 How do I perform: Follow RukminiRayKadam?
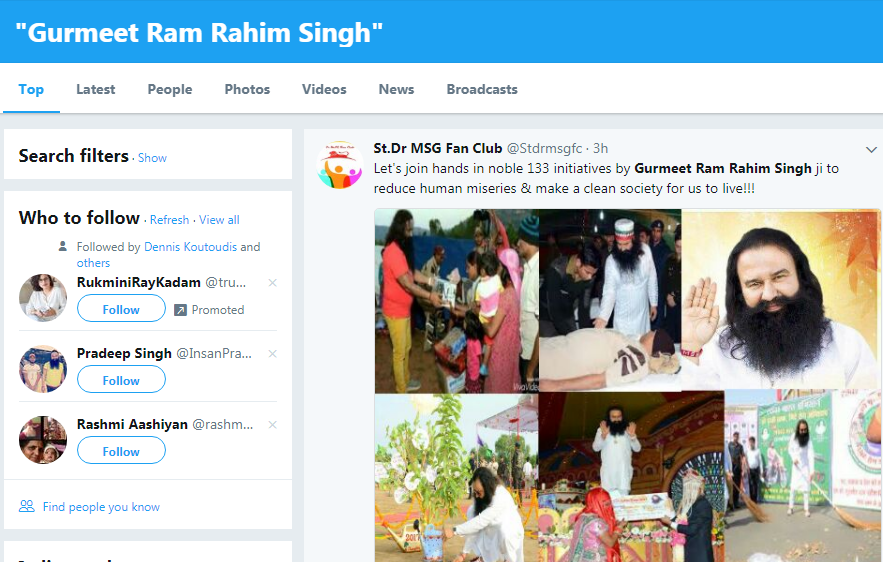click(x=121, y=309)
